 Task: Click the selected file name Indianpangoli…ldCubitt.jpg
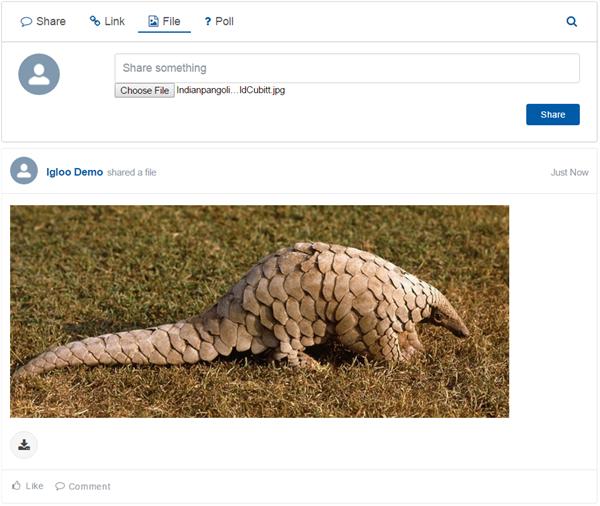pos(231,90)
